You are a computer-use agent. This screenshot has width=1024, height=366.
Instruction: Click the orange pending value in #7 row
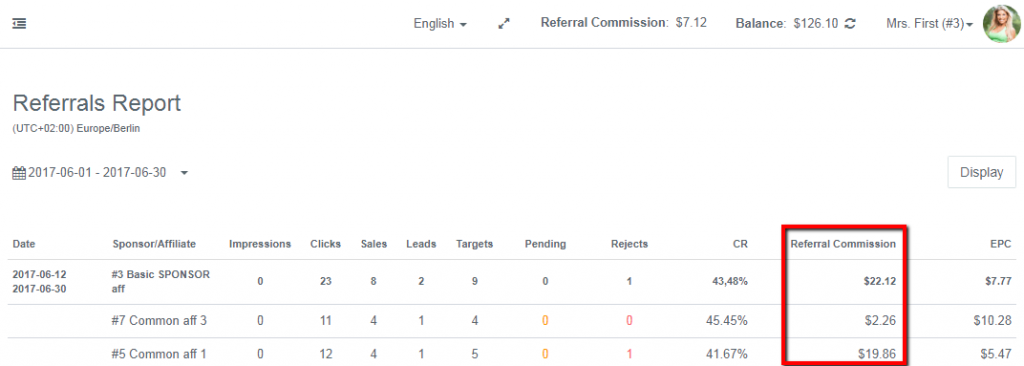coord(545,321)
